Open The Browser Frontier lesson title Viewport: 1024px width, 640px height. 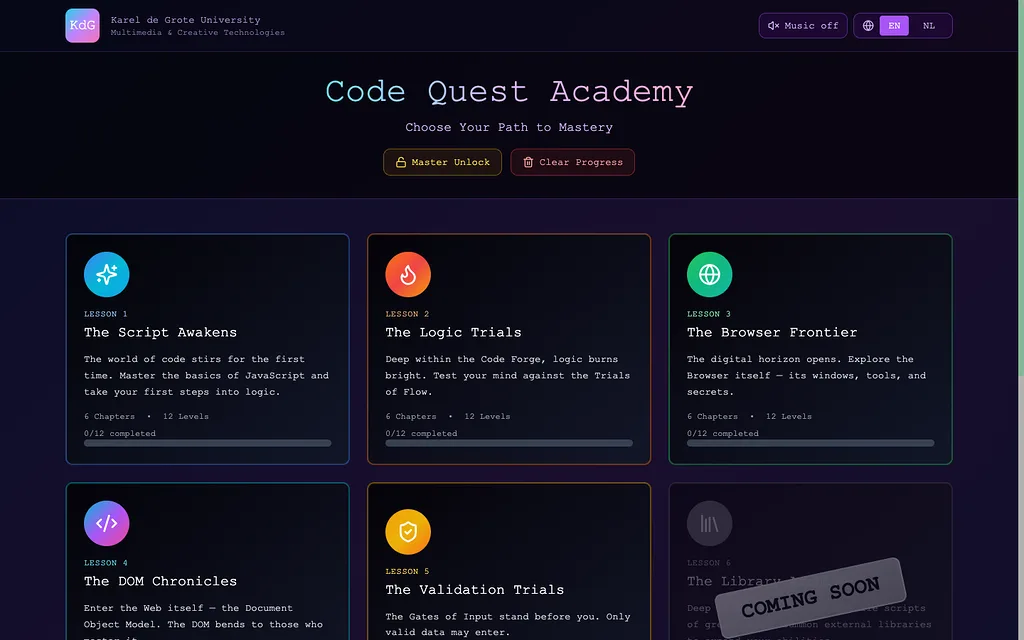coord(772,332)
